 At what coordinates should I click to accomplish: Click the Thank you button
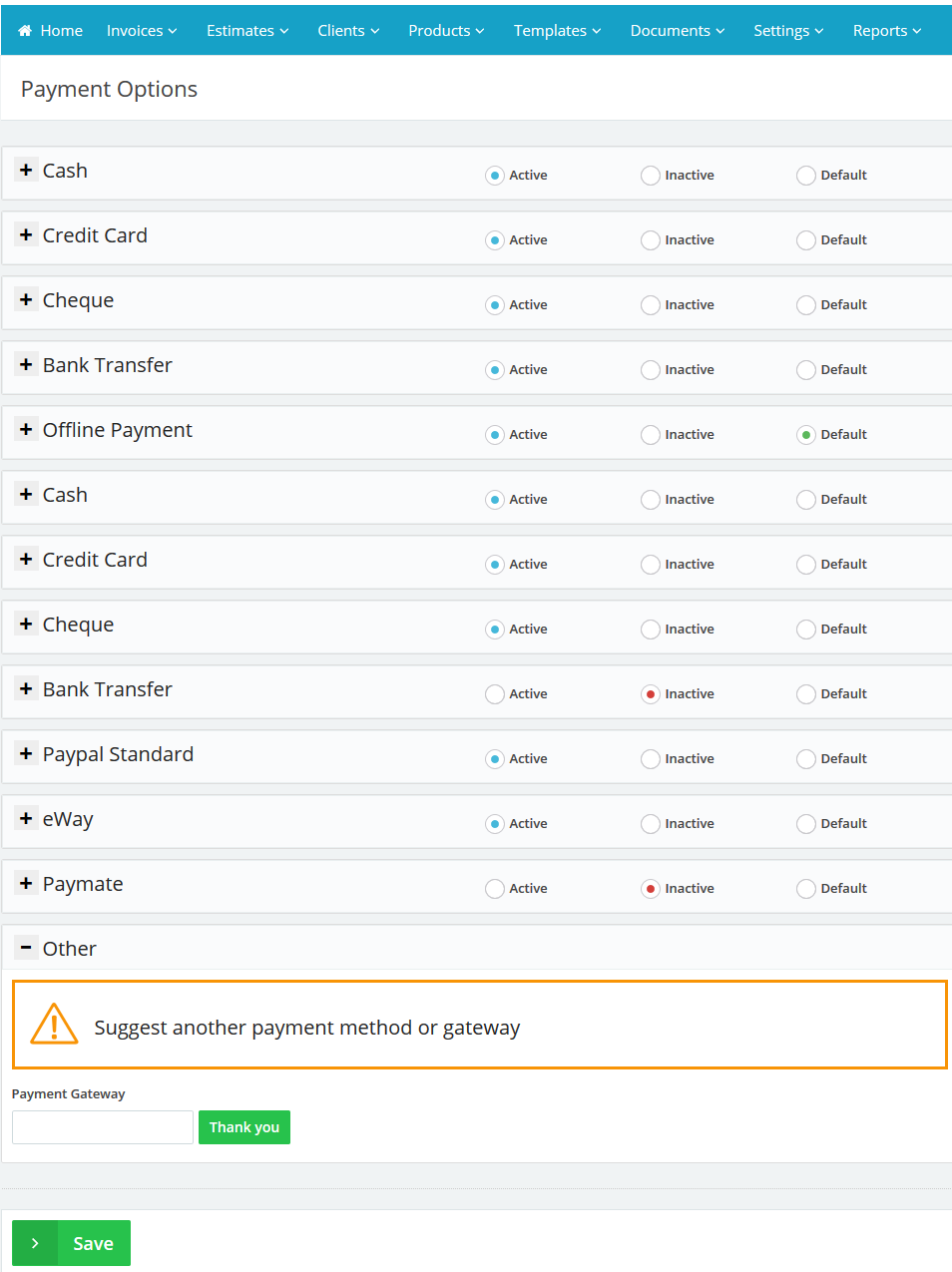[x=244, y=1127]
